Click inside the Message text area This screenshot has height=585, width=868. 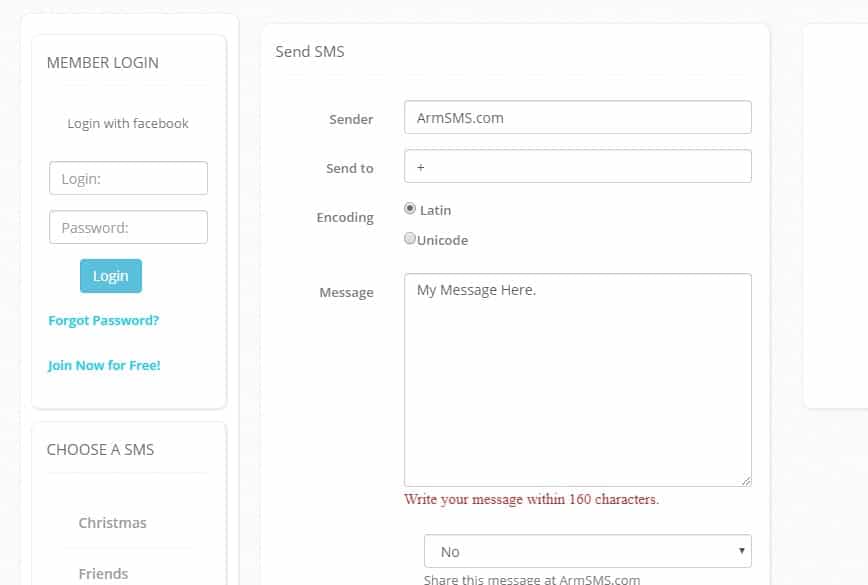[577, 380]
